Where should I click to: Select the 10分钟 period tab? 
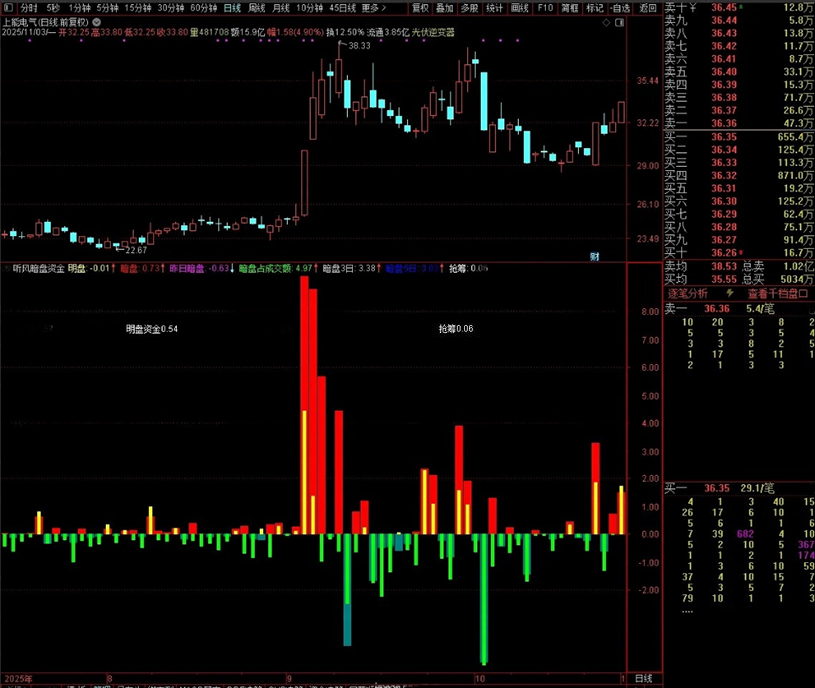310,8
